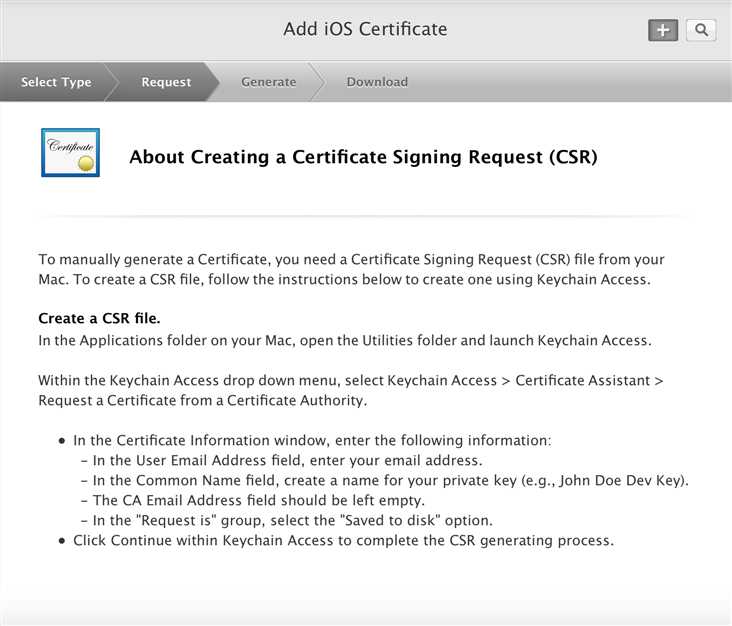This screenshot has width=732, height=626.
Task: Click the blue certificate icon
Action: point(70,152)
